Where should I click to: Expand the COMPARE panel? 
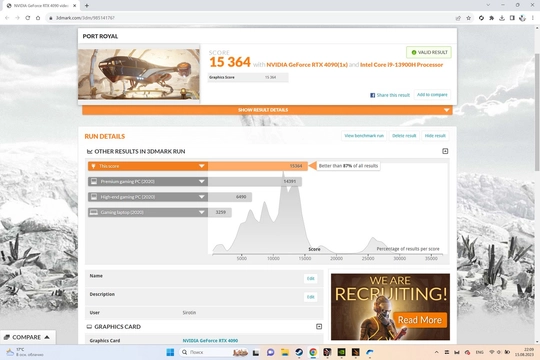point(28,337)
